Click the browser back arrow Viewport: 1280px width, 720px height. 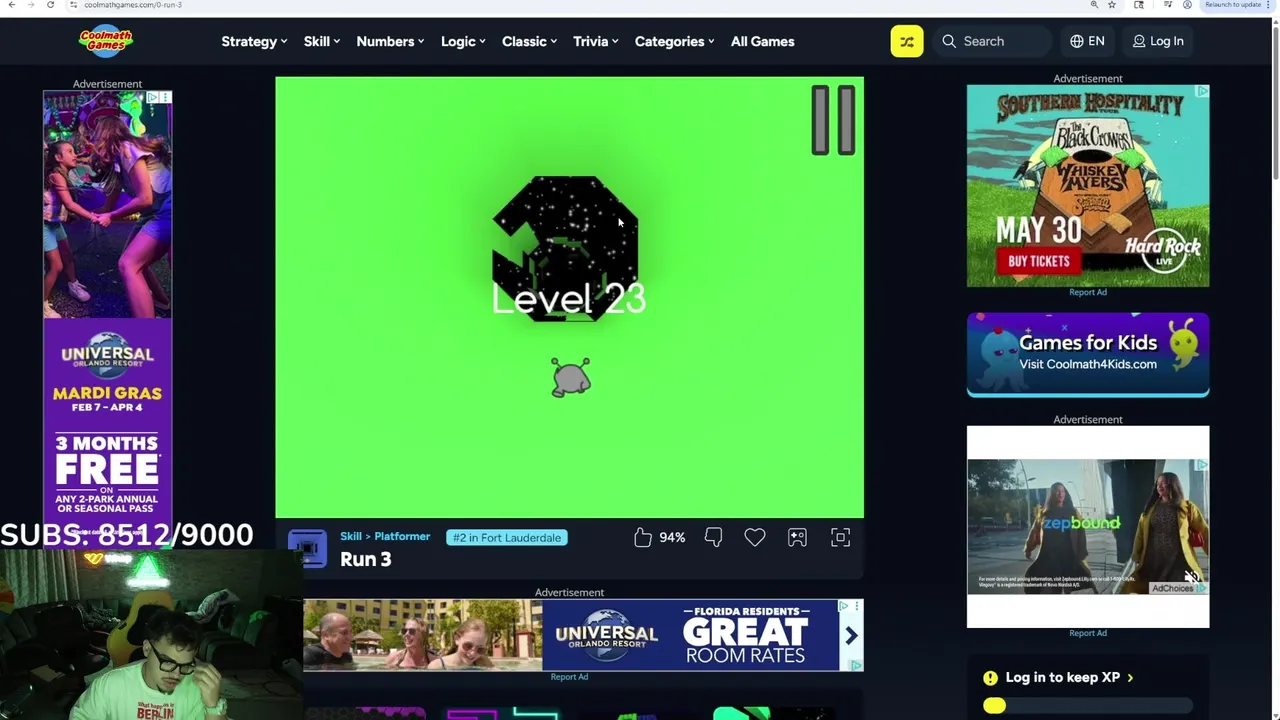(x=12, y=5)
